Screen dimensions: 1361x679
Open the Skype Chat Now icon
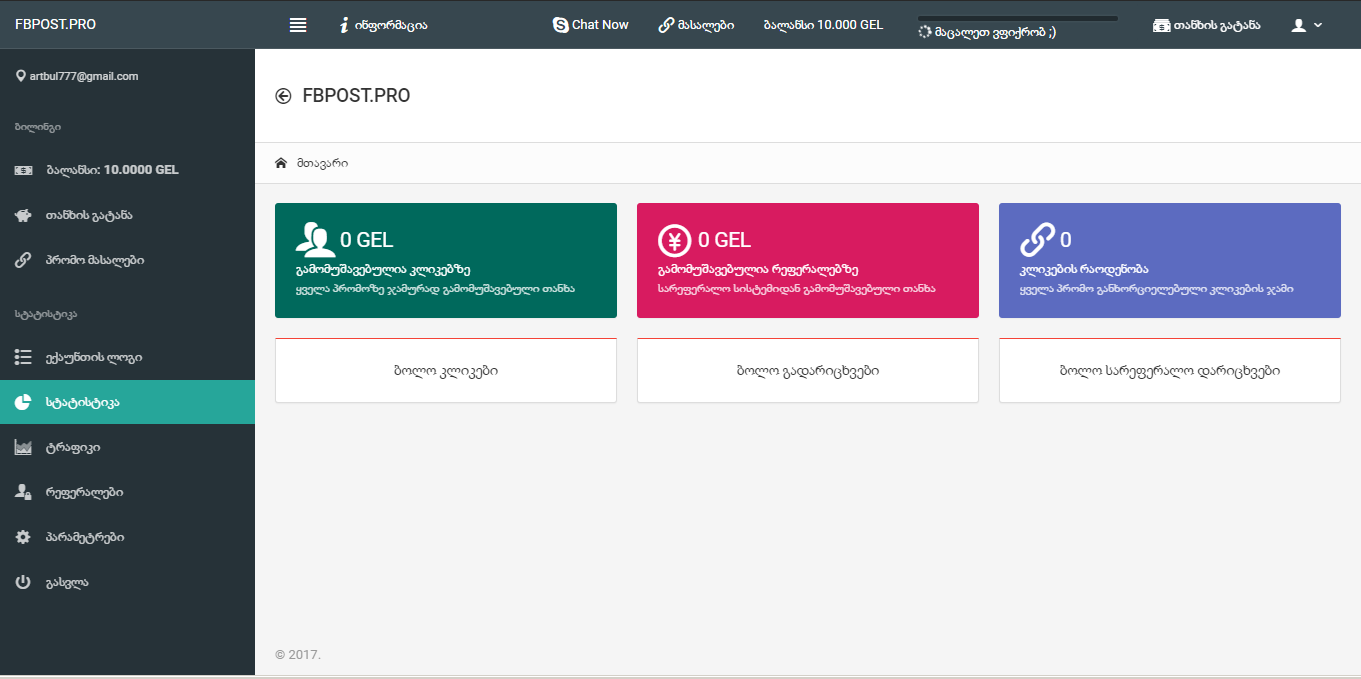(x=560, y=25)
